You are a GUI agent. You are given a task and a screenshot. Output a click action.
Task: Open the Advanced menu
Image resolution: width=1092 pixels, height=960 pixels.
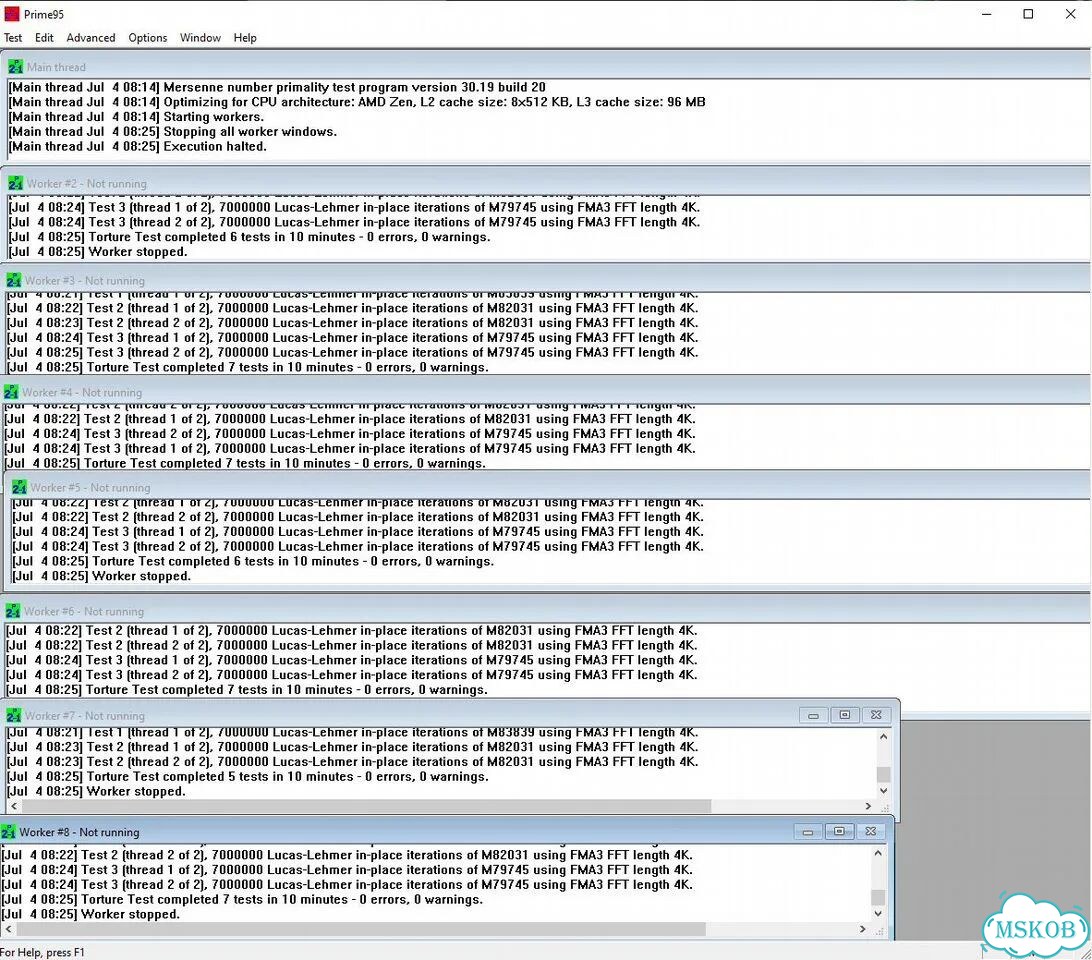pyautogui.click(x=91, y=38)
